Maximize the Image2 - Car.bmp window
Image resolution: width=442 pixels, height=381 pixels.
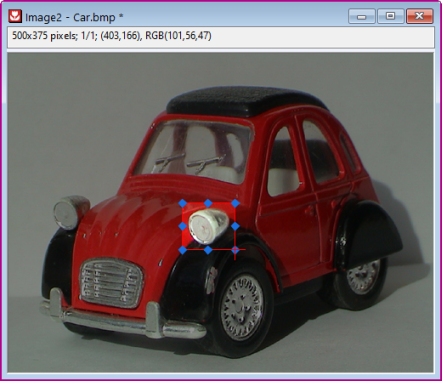pyautogui.click(x=390, y=16)
